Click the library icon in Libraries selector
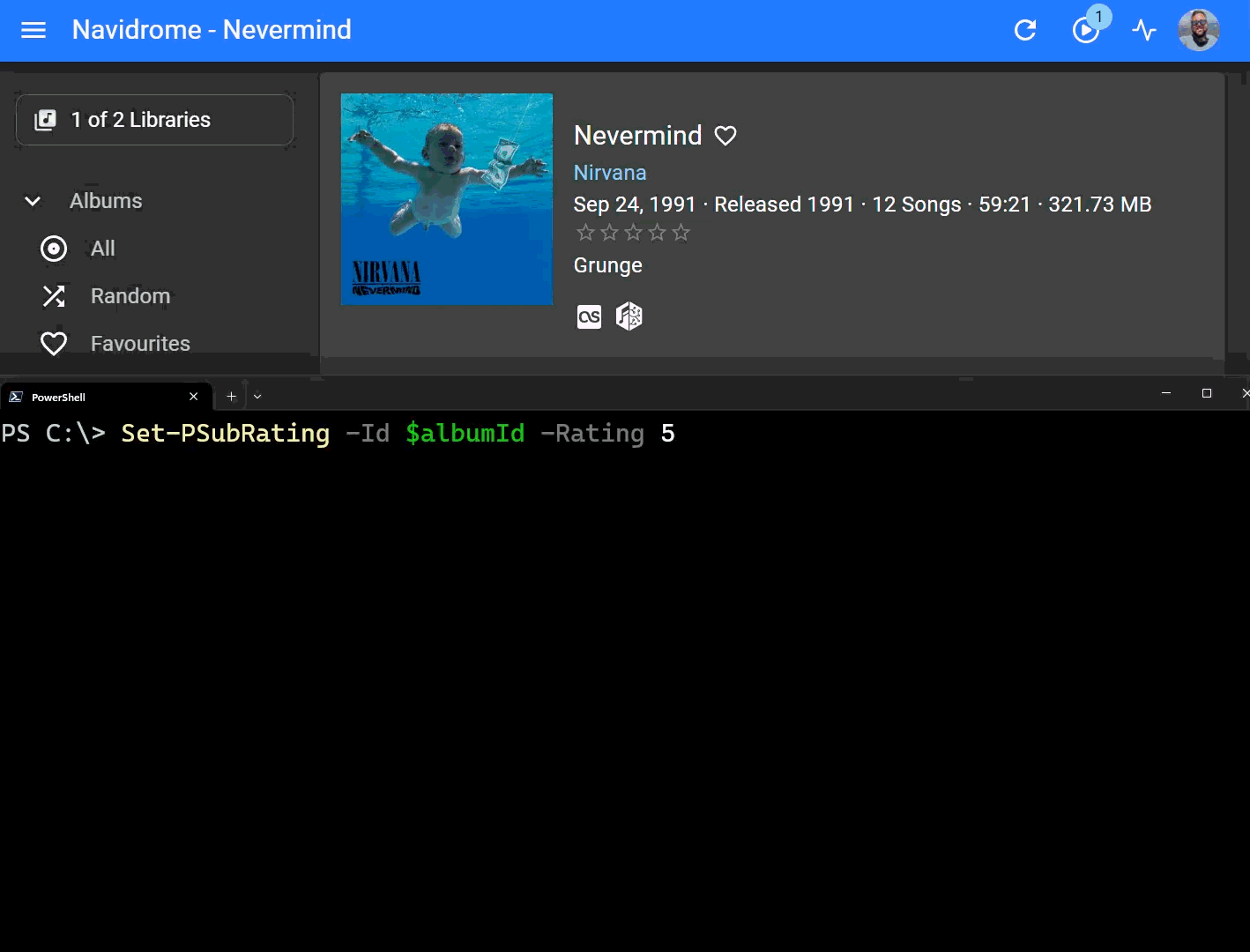Viewport: 1250px width, 952px height. [45, 120]
